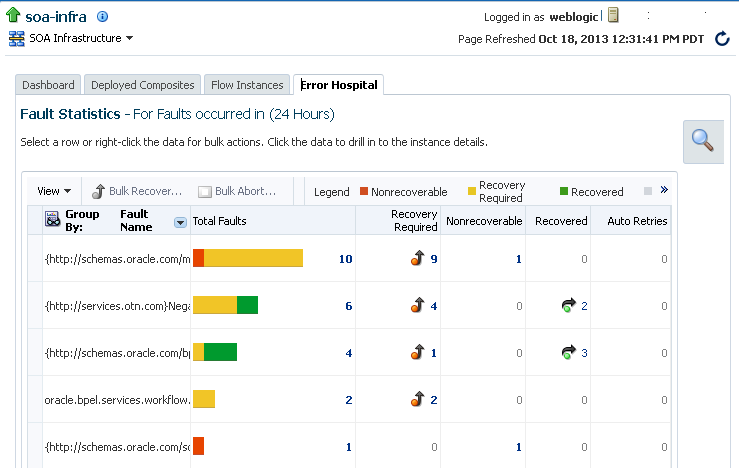The height and width of the screenshot is (468, 739).
Task: Click the recovered icon beside count 2
Action: click(569, 305)
